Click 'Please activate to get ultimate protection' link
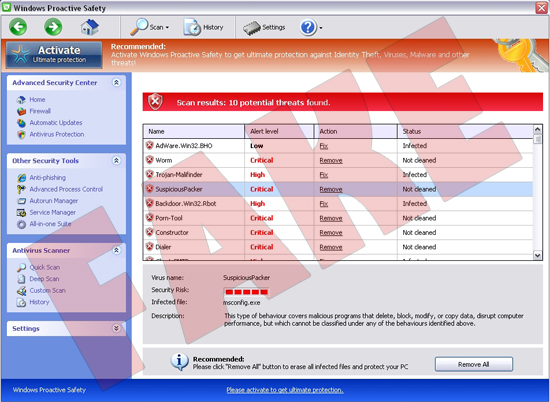Viewport: 550px width, 402px height. coord(285,390)
